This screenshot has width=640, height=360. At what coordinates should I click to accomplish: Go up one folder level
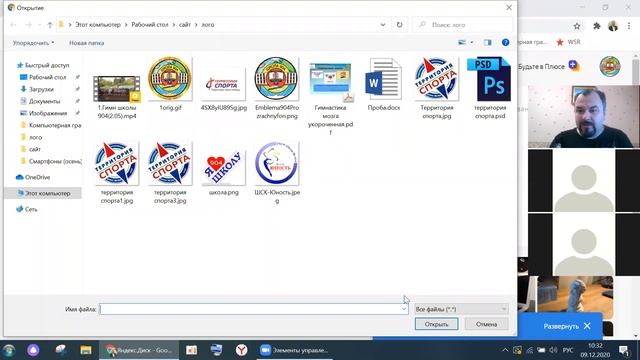pos(50,25)
